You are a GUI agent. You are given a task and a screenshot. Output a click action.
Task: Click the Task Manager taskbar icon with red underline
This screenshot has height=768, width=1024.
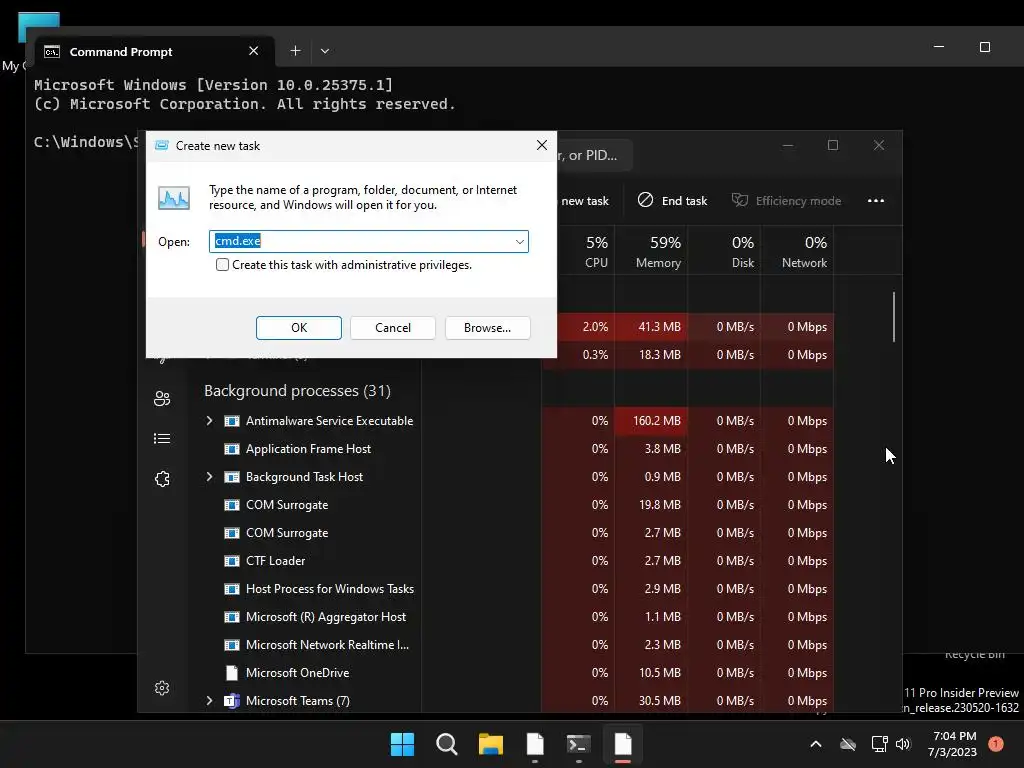click(623, 744)
